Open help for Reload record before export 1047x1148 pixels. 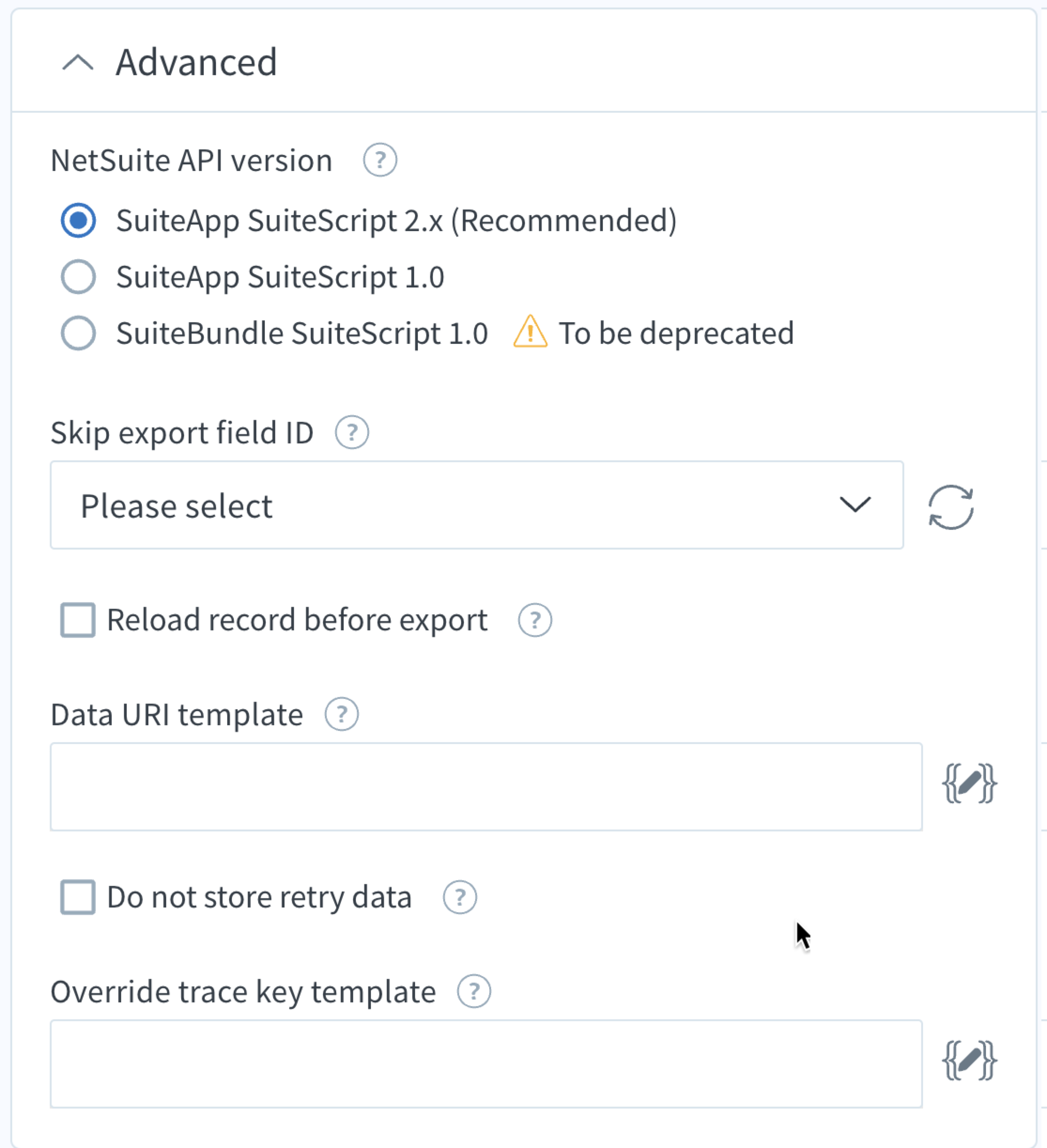point(535,620)
